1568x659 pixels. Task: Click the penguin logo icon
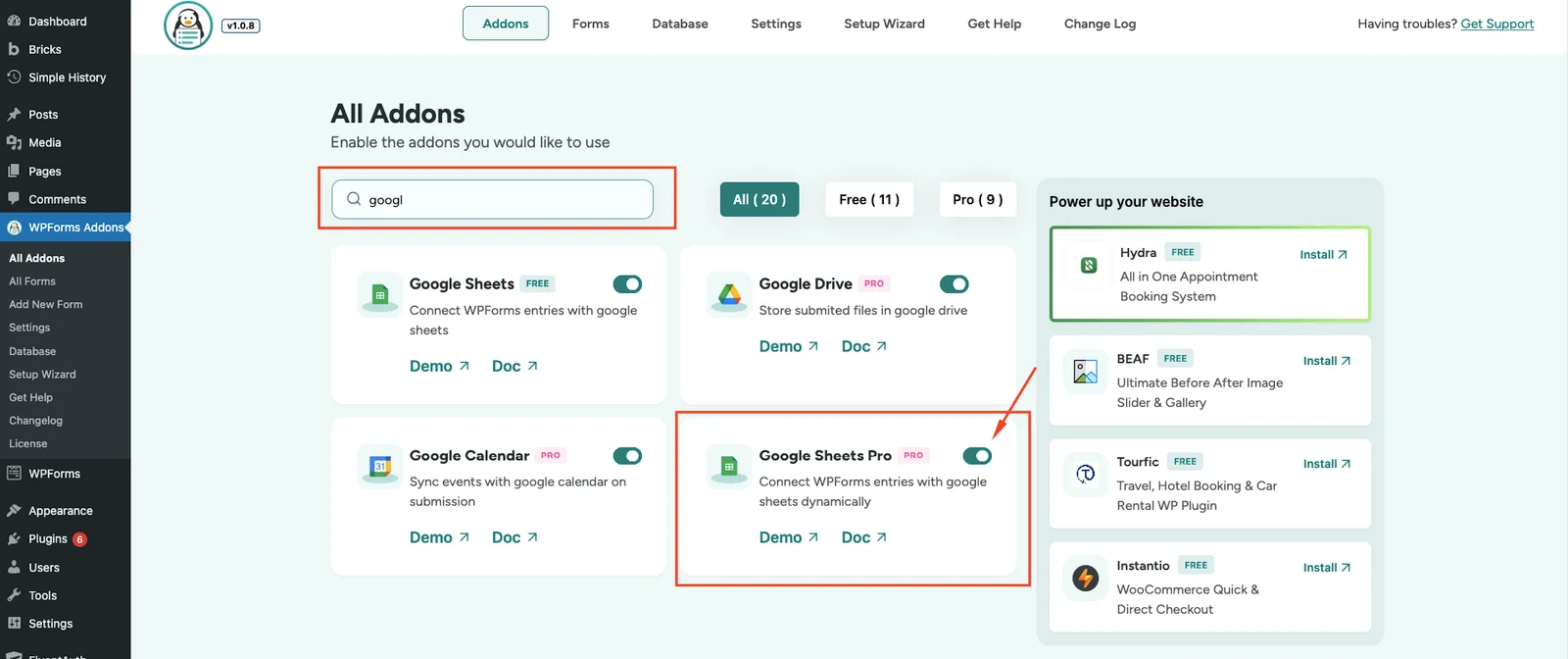188,25
